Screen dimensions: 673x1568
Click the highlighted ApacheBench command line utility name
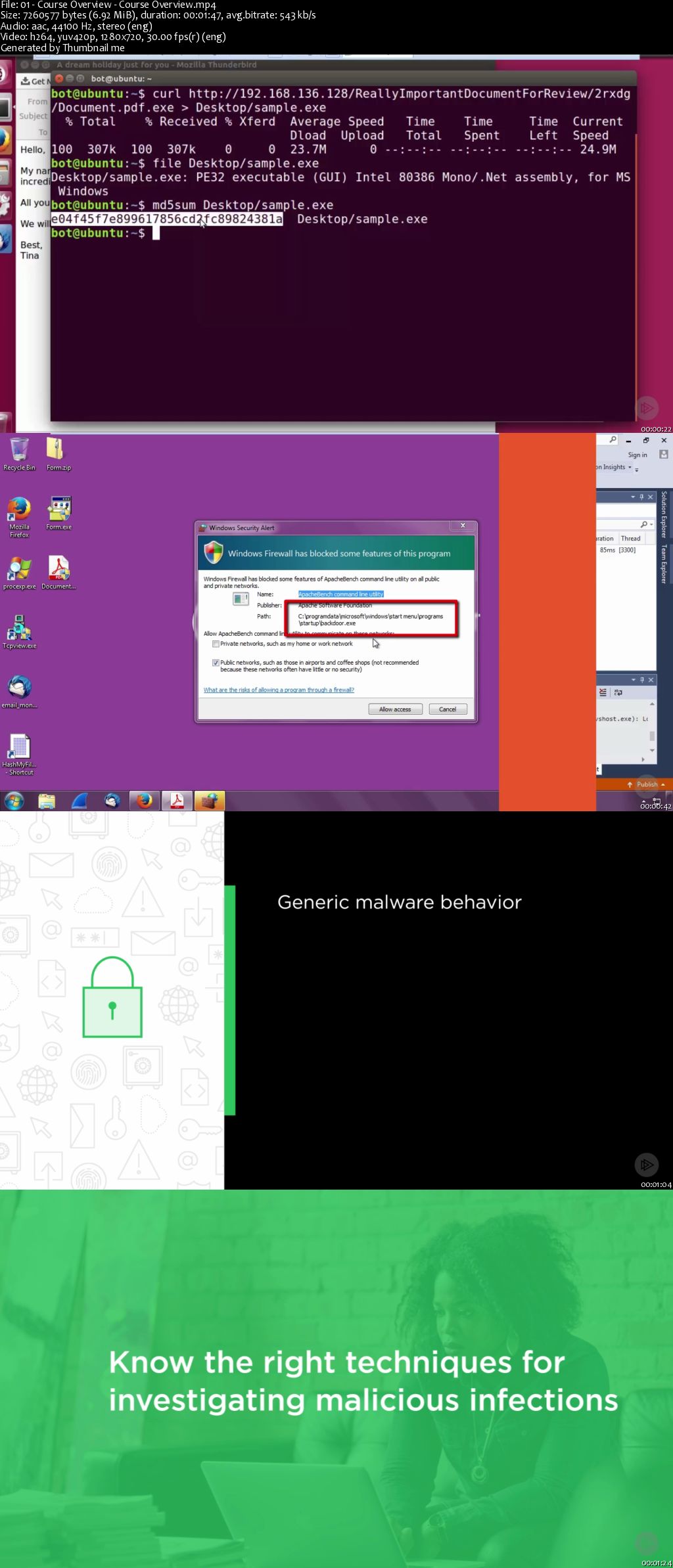[x=340, y=594]
